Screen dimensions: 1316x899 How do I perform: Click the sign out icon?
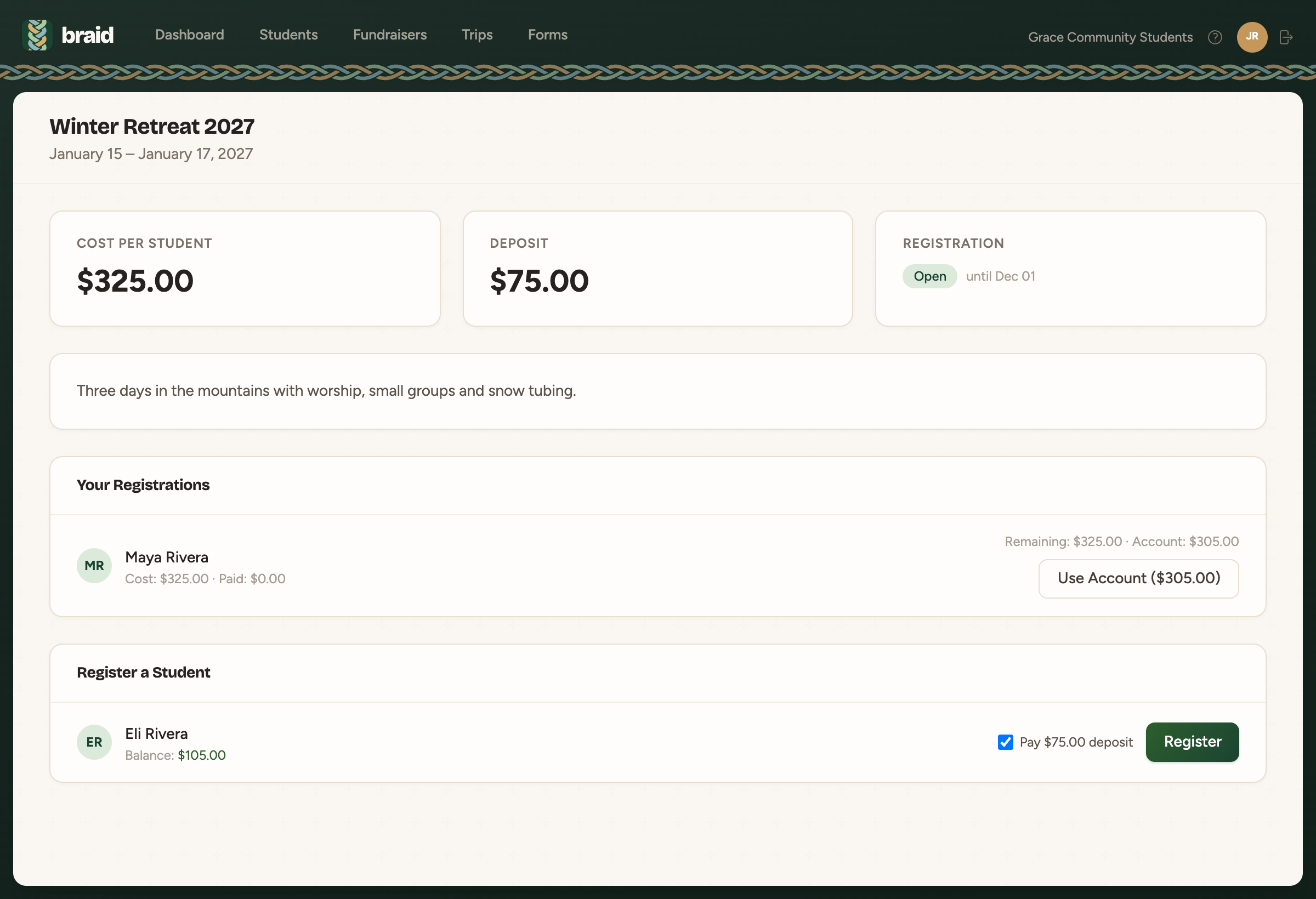coord(1286,37)
